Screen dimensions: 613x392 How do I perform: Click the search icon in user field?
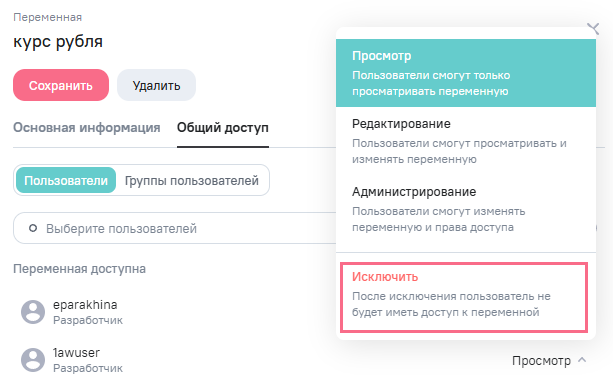33,228
